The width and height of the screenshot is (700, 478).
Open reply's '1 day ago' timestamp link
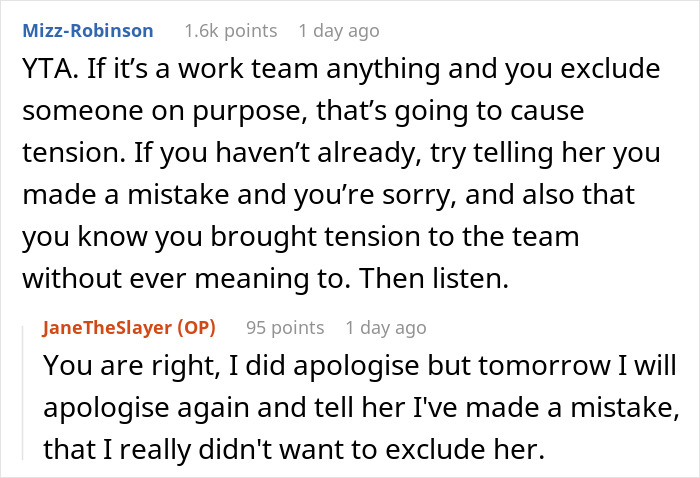coord(385,327)
